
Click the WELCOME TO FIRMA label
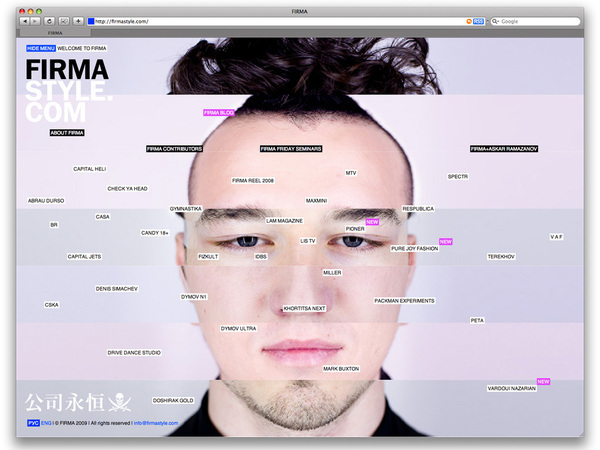82,48
